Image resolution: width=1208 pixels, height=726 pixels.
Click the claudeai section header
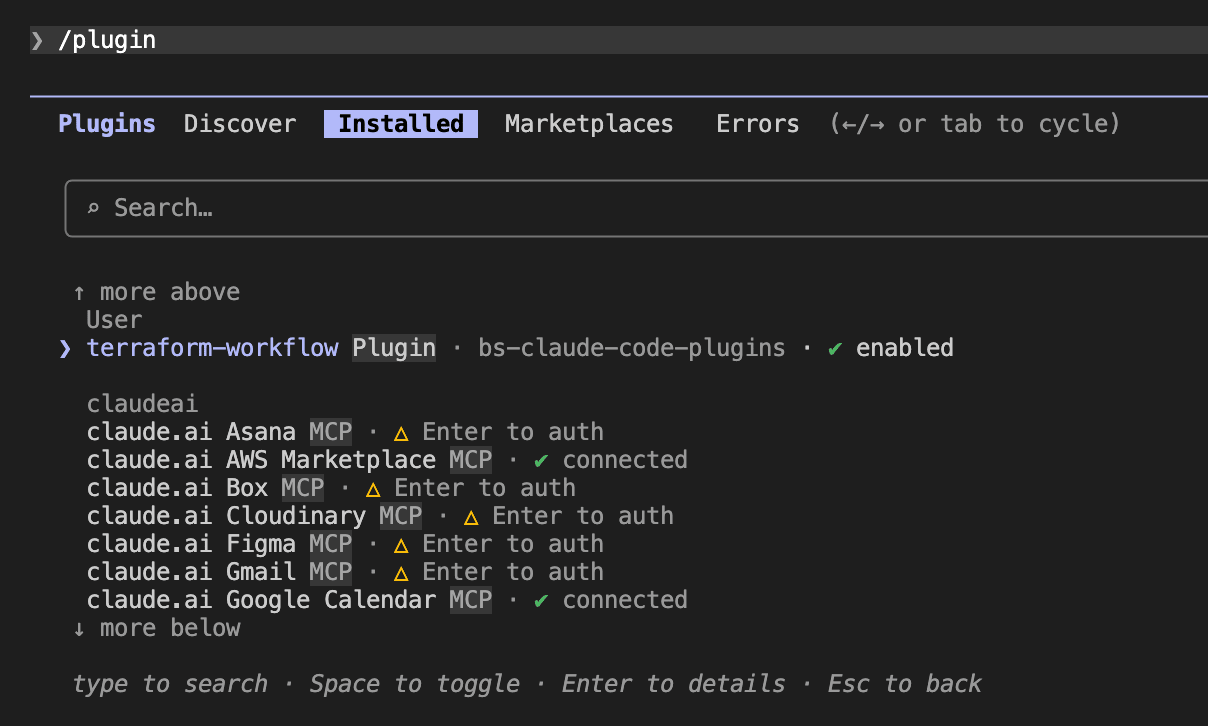[x=142, y=402]
